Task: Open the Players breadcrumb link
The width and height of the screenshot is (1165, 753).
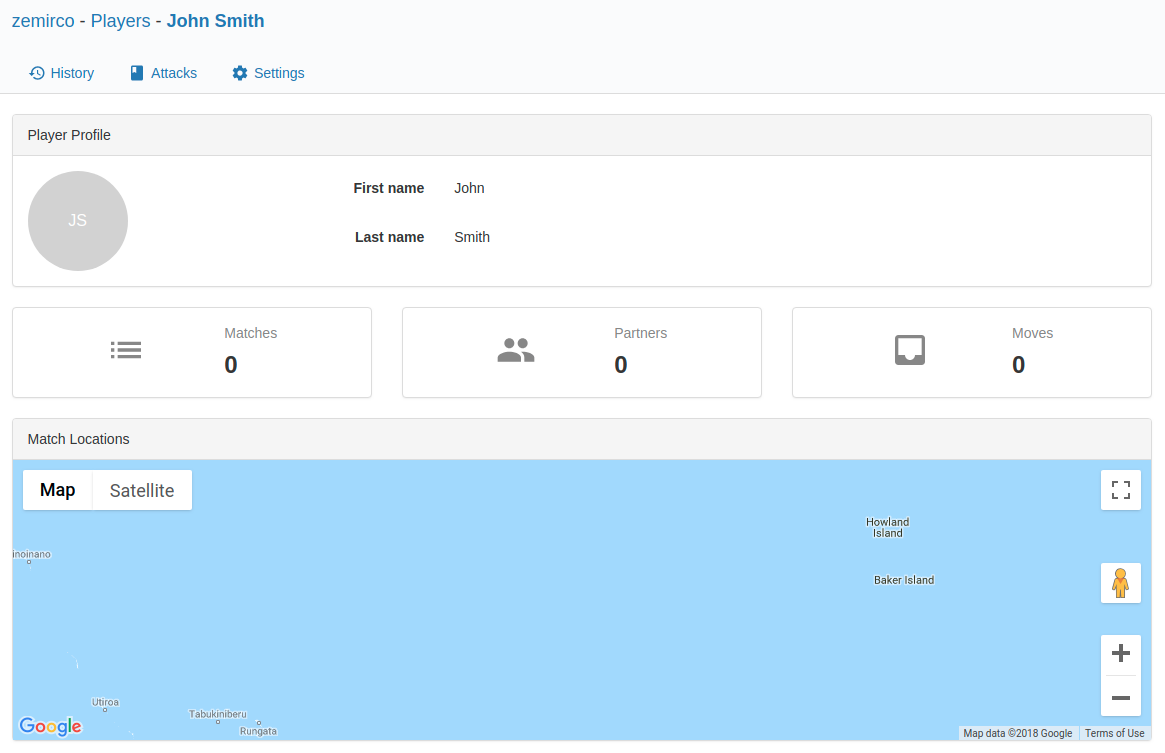Action: coord(120,21)
